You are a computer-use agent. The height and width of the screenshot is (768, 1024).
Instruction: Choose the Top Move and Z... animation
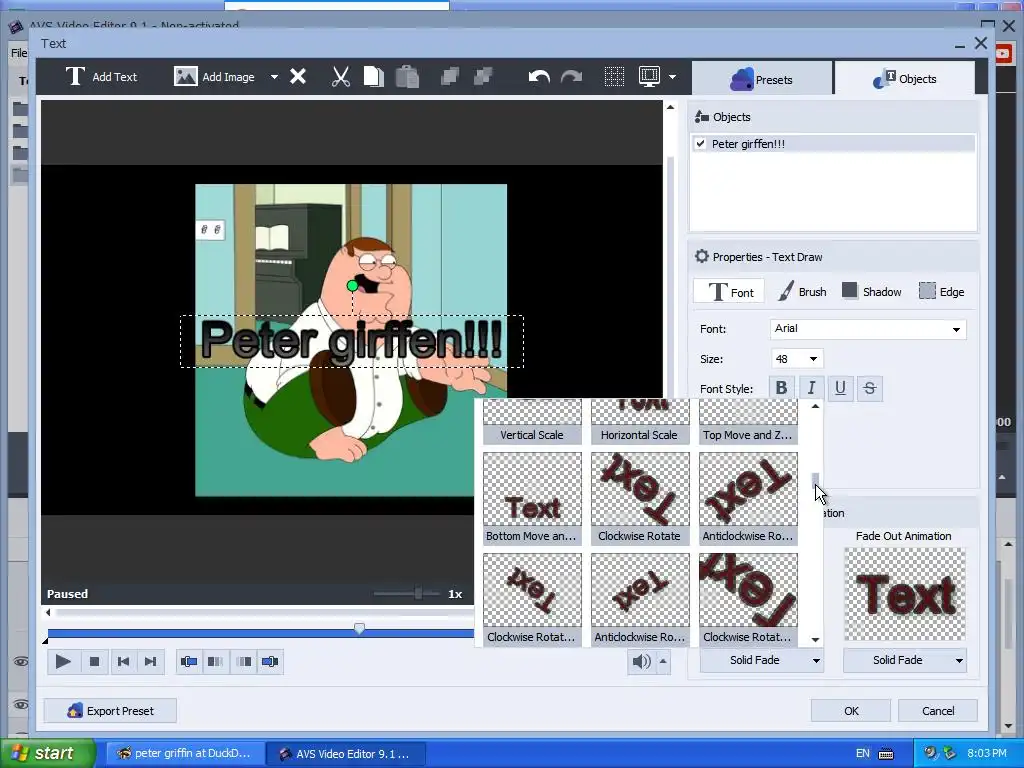click(748, 422)
